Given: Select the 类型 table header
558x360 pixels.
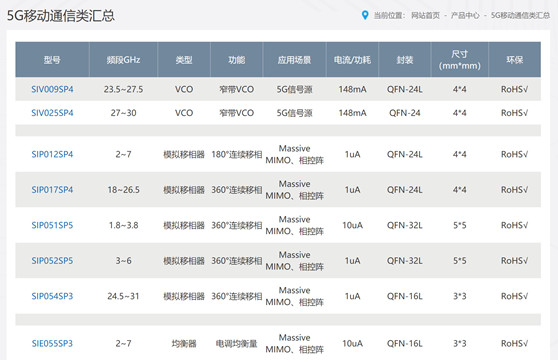Looking at the screenshot, I should pos(184,60).
